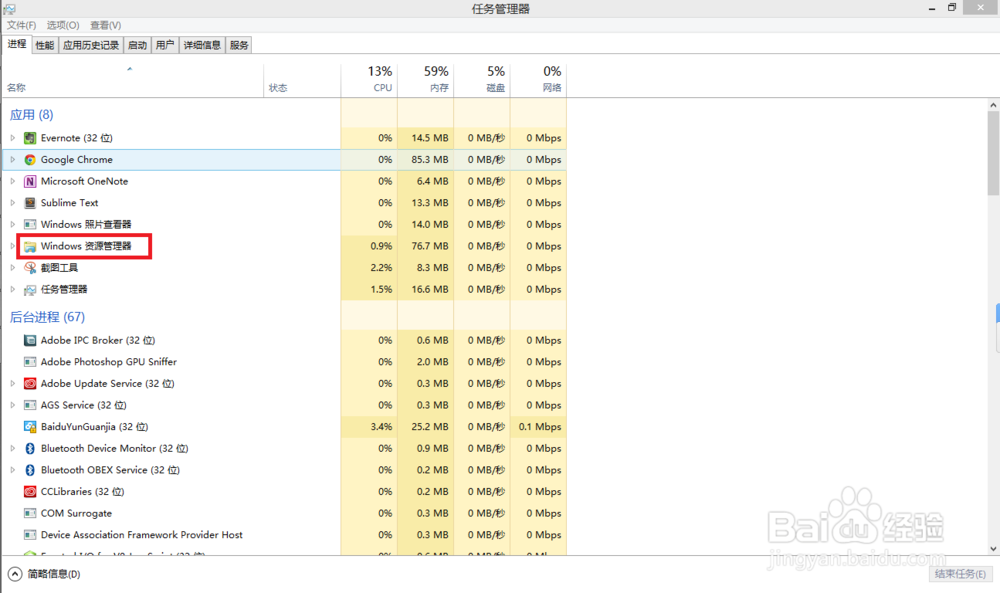The image size is (1000, 593).
Task: Click the Adobe Update Service icon
Action: tap(30, 384)
